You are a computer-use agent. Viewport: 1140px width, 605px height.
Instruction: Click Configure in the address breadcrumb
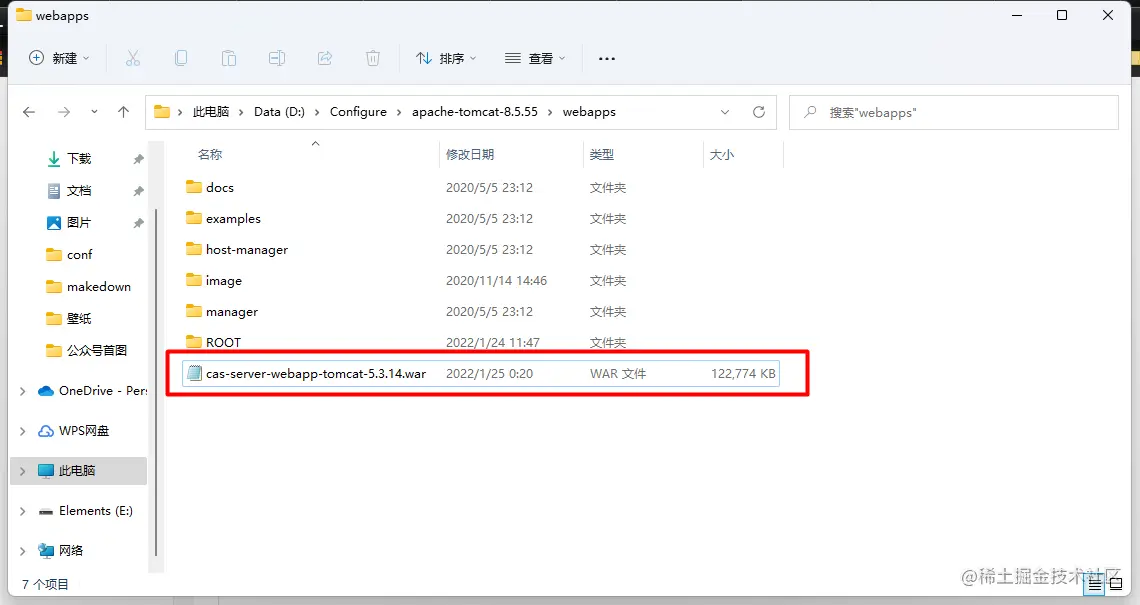(358, 112)
